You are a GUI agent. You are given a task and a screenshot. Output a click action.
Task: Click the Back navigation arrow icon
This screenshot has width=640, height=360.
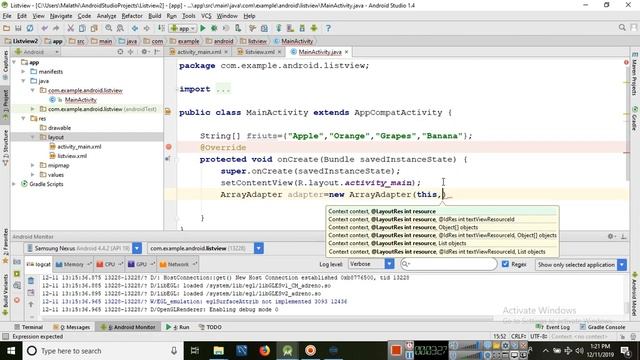tap(135, 28)
